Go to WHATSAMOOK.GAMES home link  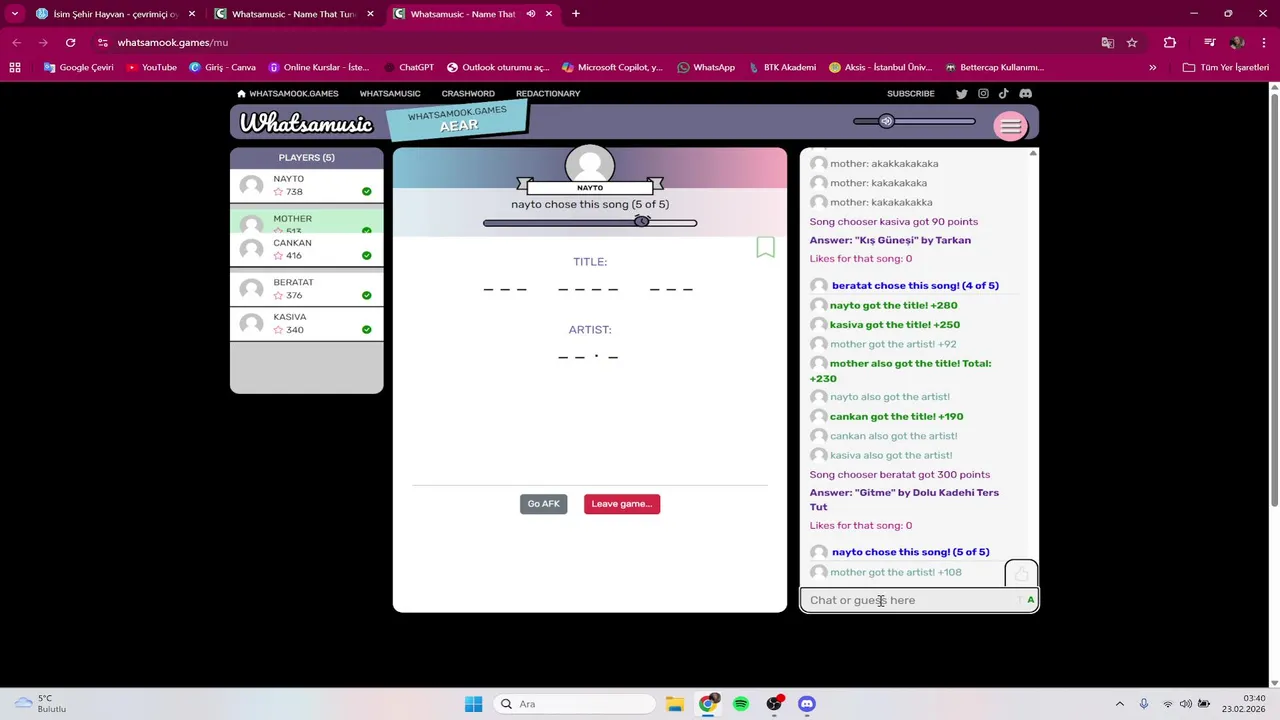click(288, 94)
